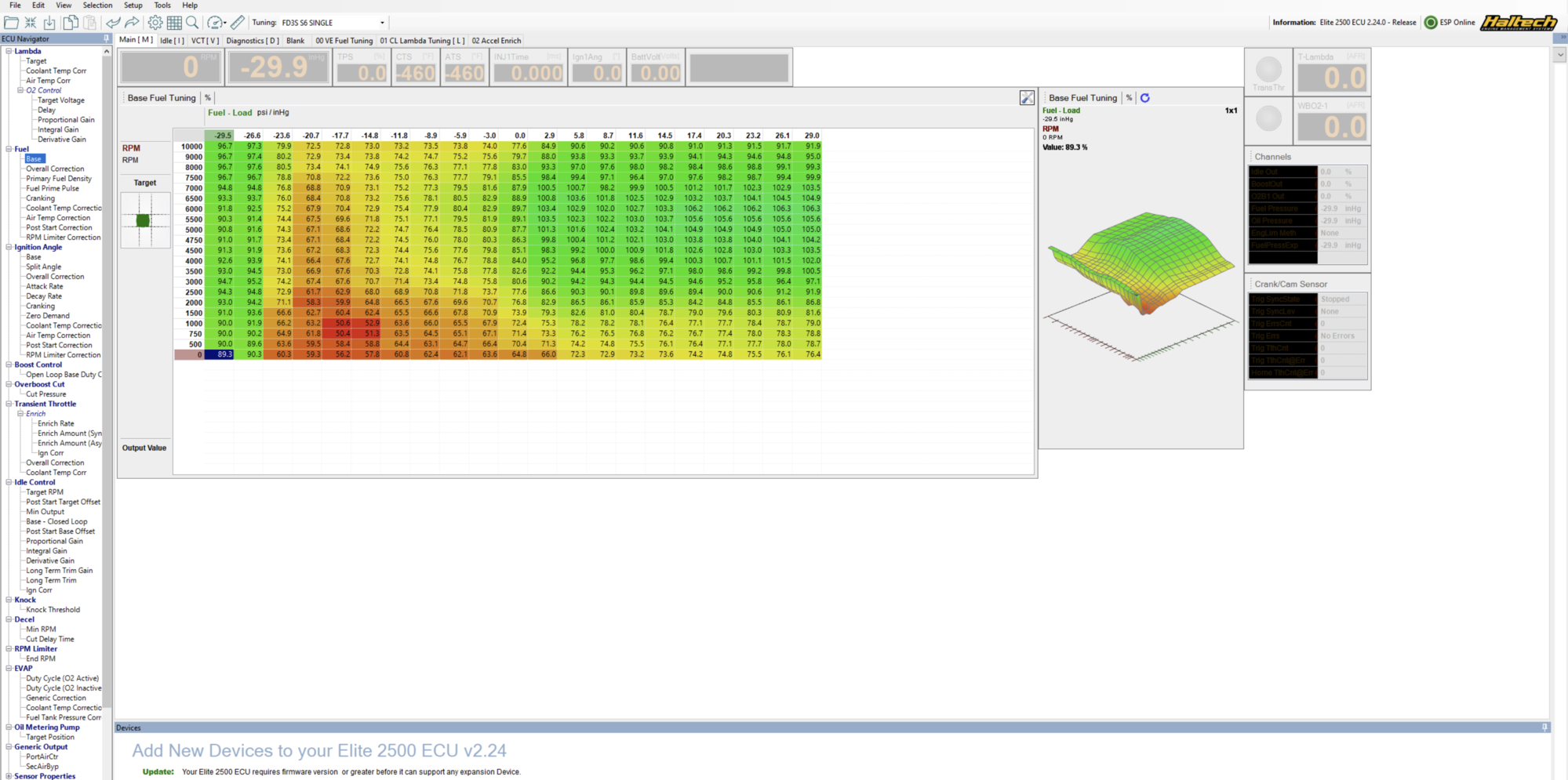Click the open folder toolbar icon
Image resolution: width=1568 pixels, height=780 pixels.
coord(11,23)
